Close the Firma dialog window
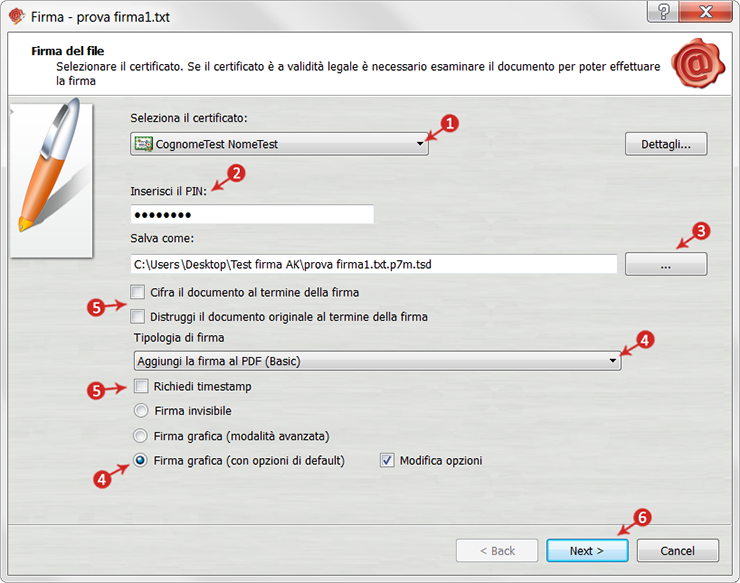The width and height of the screenshot is (740, 583). [x=706, y=11]
